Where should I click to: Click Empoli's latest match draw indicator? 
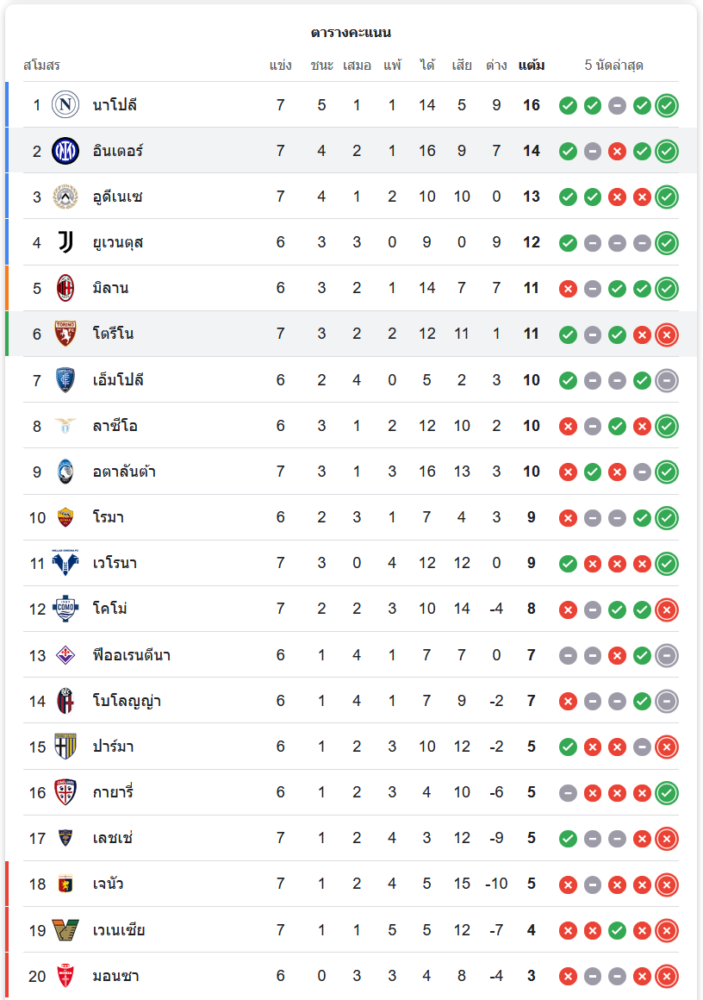pyautogui.click(x=667, y=380)
